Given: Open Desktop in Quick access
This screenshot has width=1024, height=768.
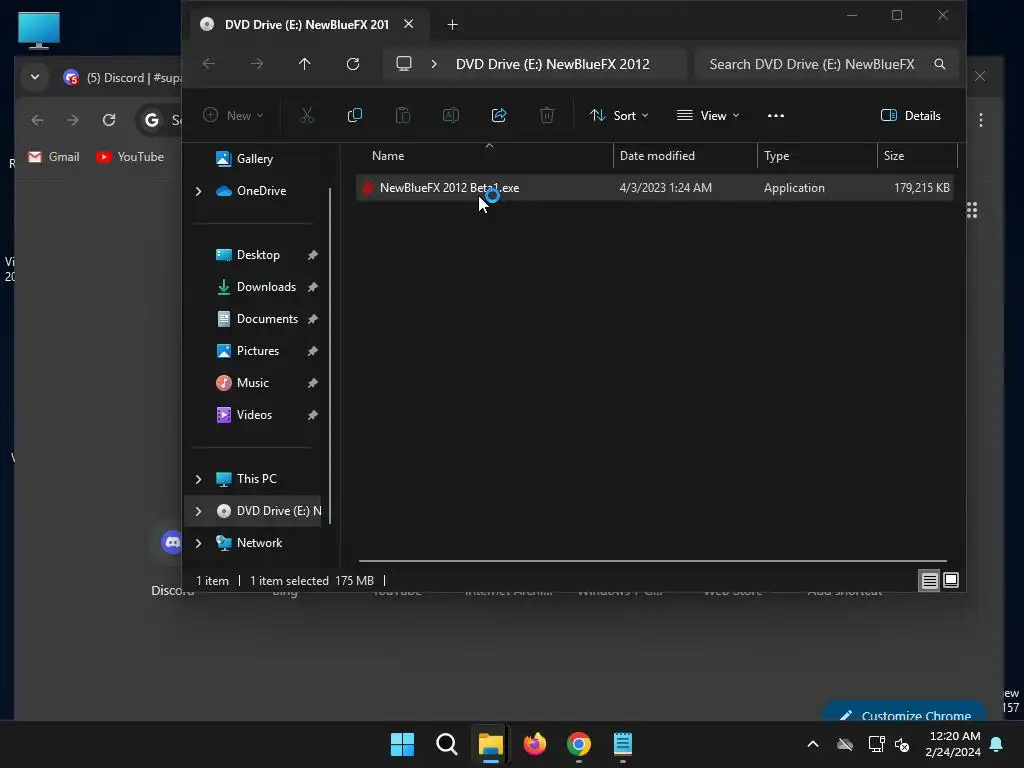Looking at the screenshot, I should (x=258, y=255).
